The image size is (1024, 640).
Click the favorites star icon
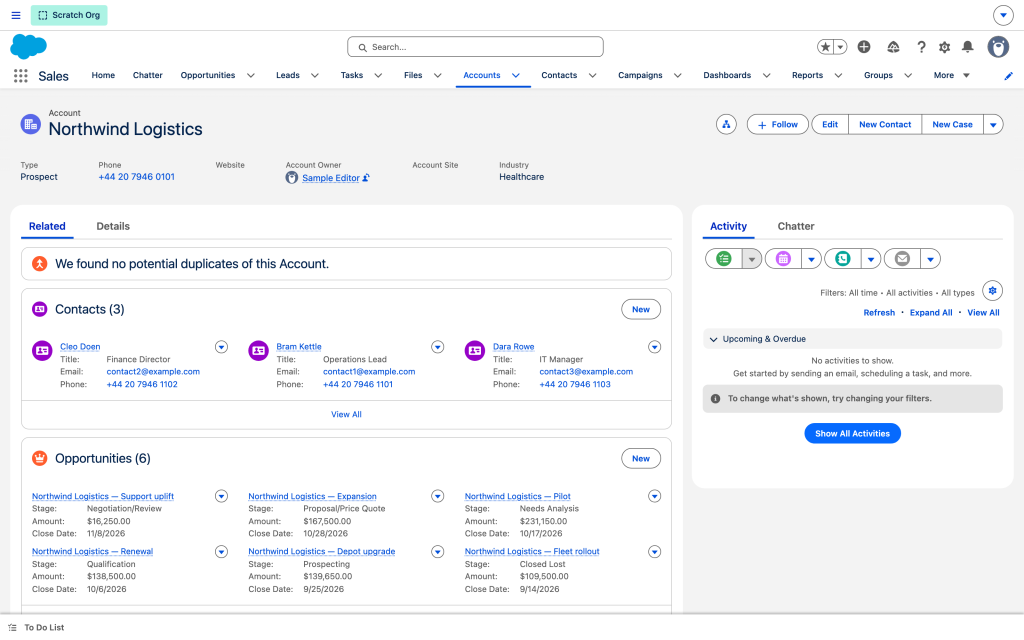(825, 47)
